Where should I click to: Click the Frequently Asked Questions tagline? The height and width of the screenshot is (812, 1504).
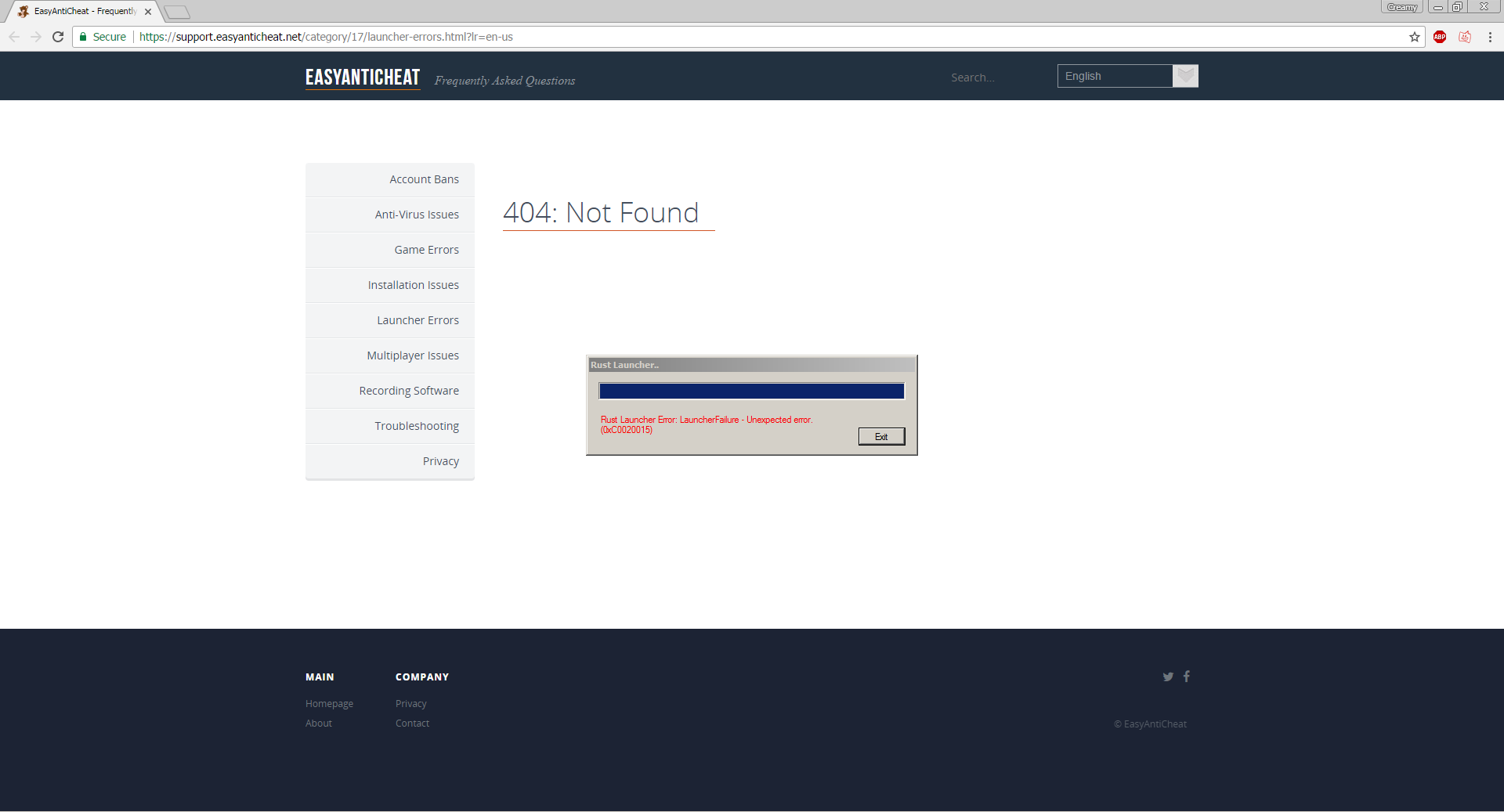[504, 81]
